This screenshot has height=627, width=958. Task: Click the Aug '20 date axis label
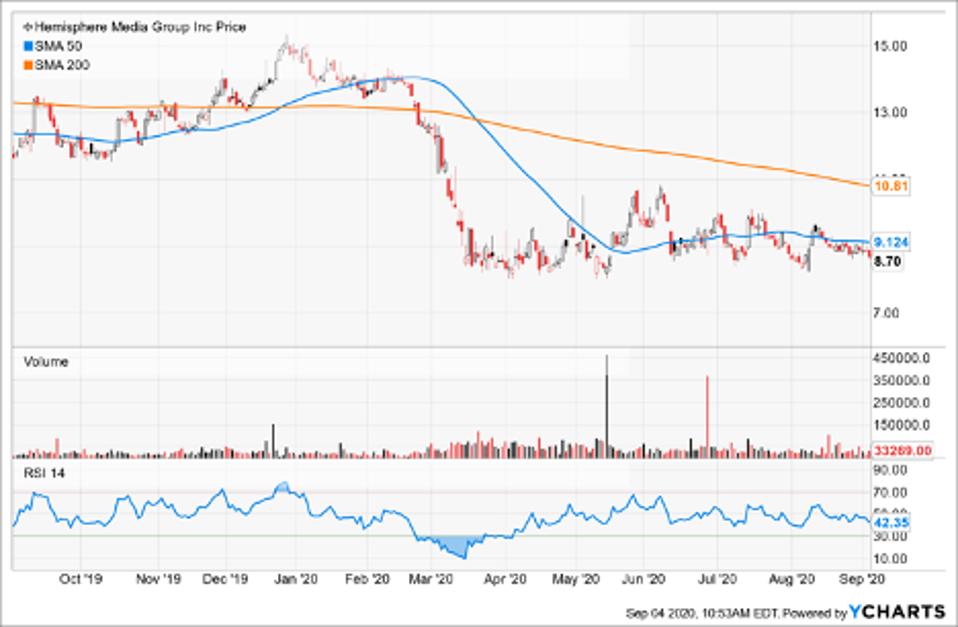(x=791, y=579)
